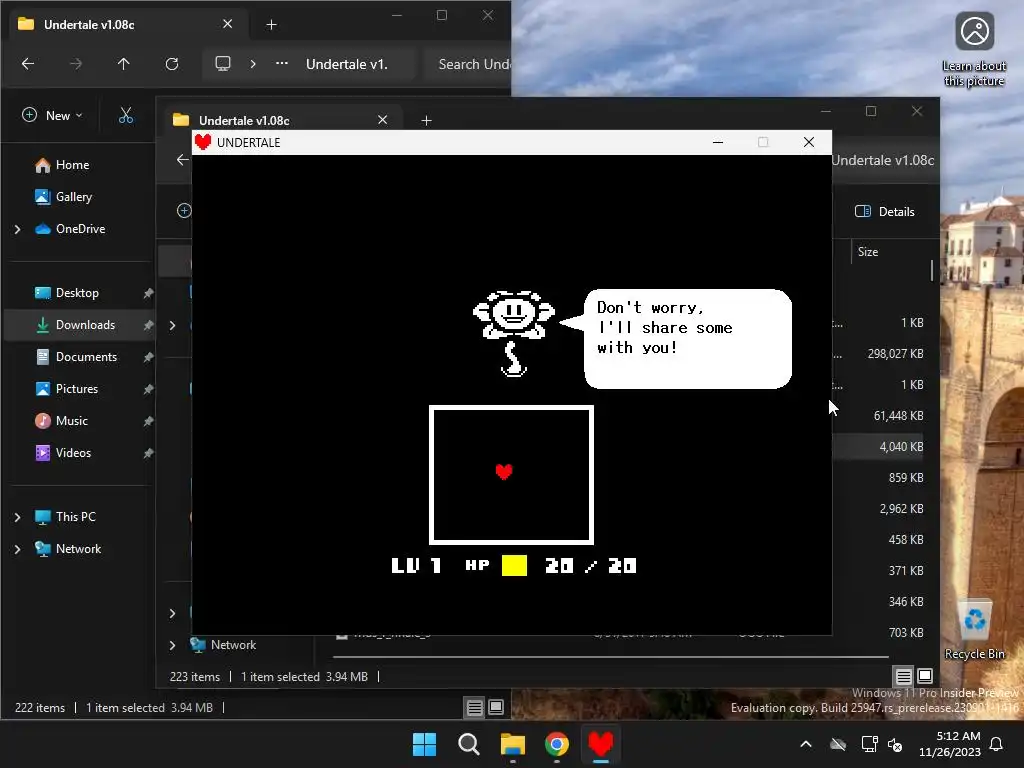The width and height of the screenshot is (1024, 768).
Task: Click the three-dots breadcrumb overflow button
Action: (281, 63)
